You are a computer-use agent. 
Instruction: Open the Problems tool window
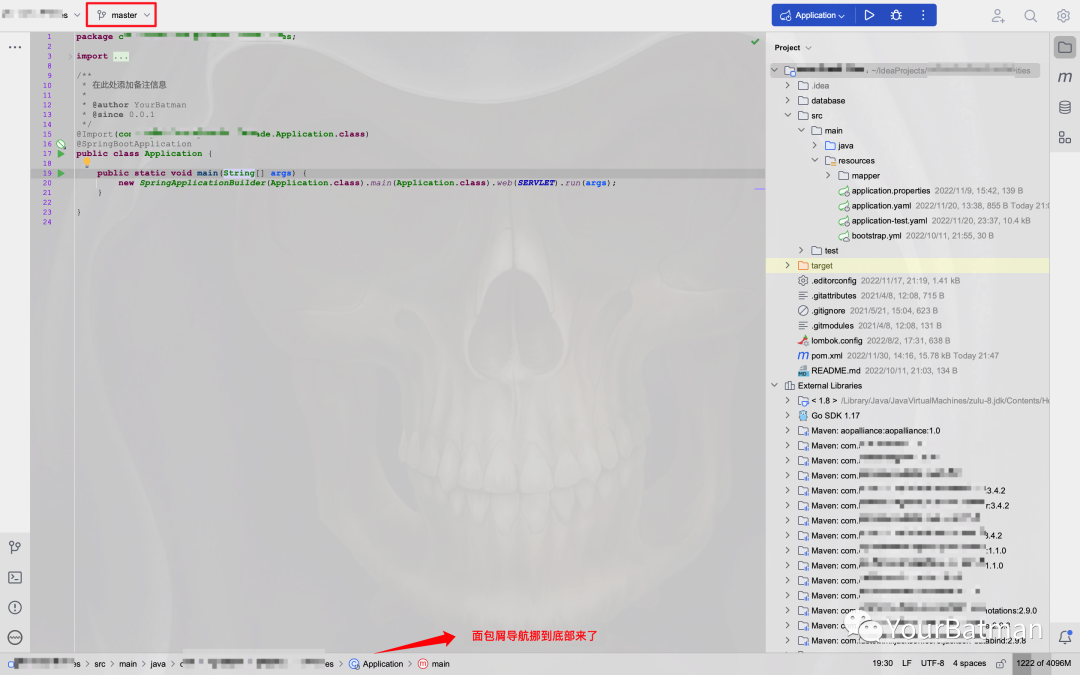point(15,607)
